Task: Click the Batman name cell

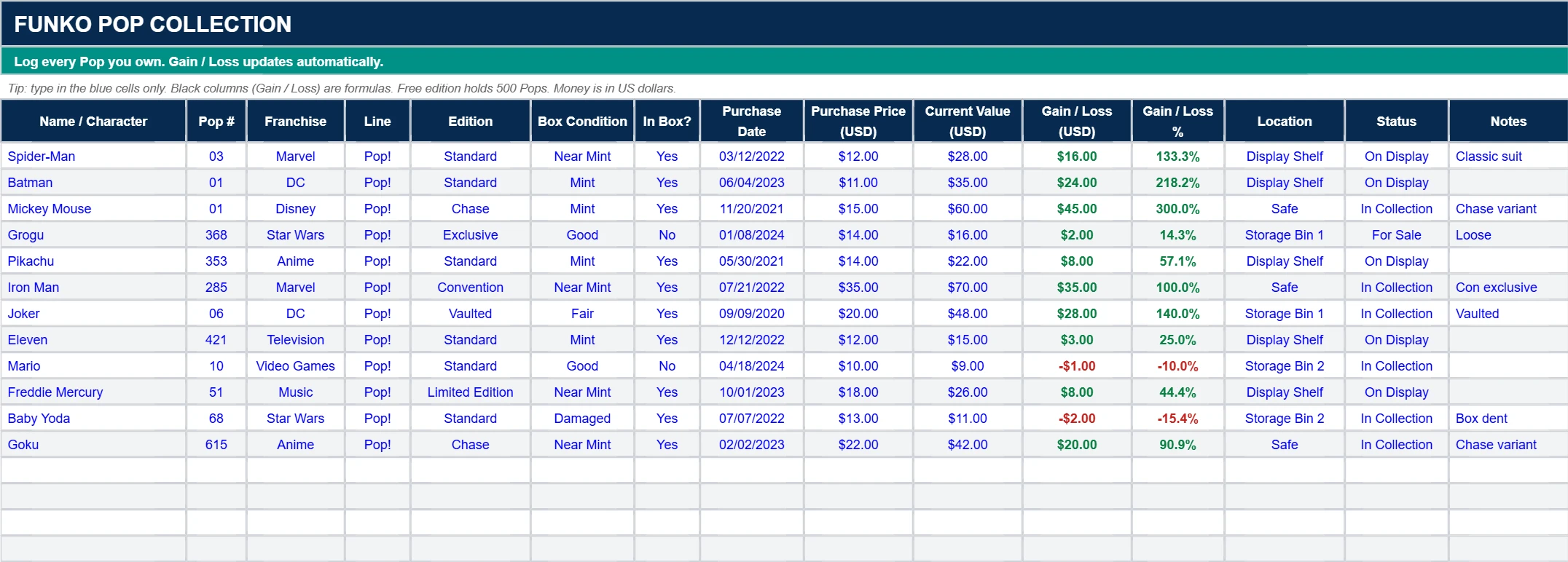Action: (x=93, y=183)
